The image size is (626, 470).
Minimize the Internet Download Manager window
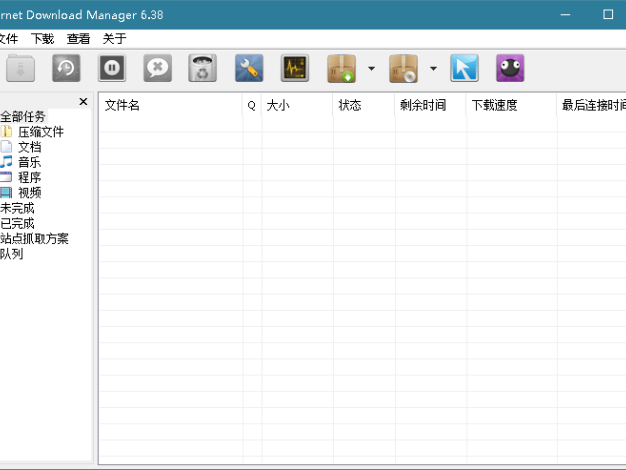tap(565, 15)
